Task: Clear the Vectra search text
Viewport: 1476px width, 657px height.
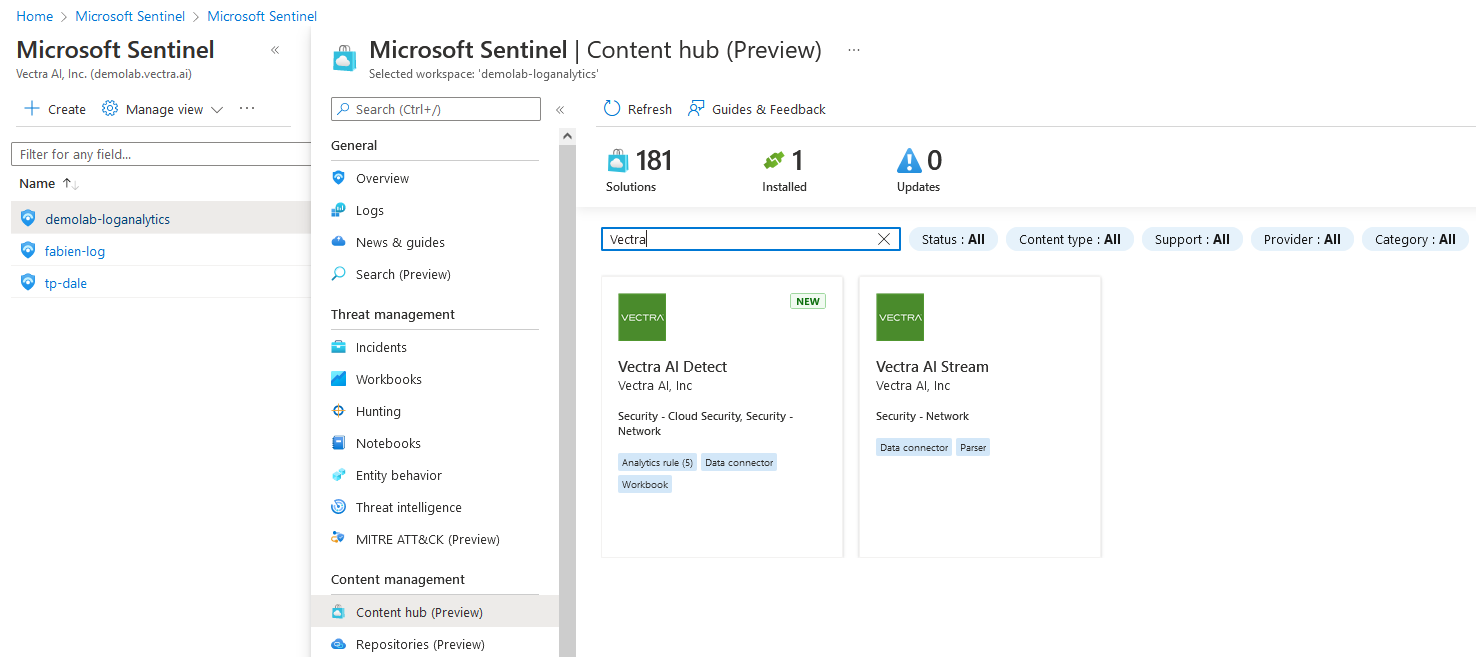Action: point(884,239)
